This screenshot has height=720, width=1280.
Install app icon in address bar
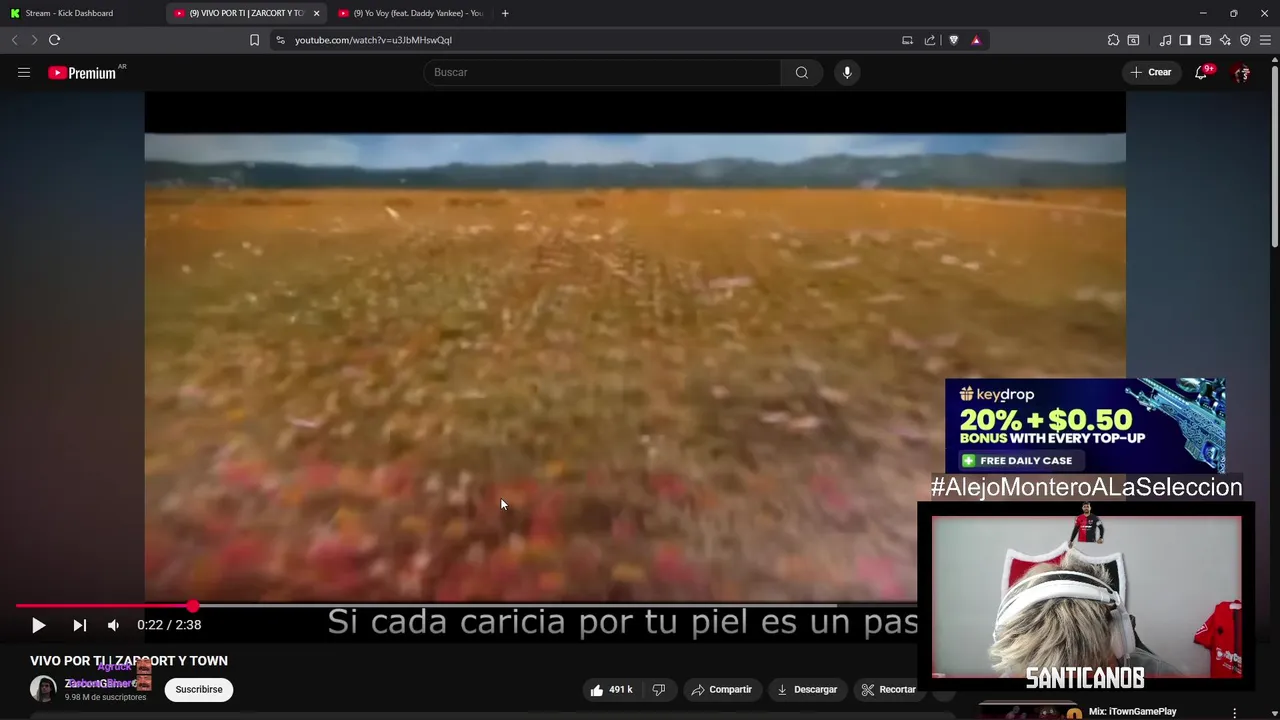907,40
